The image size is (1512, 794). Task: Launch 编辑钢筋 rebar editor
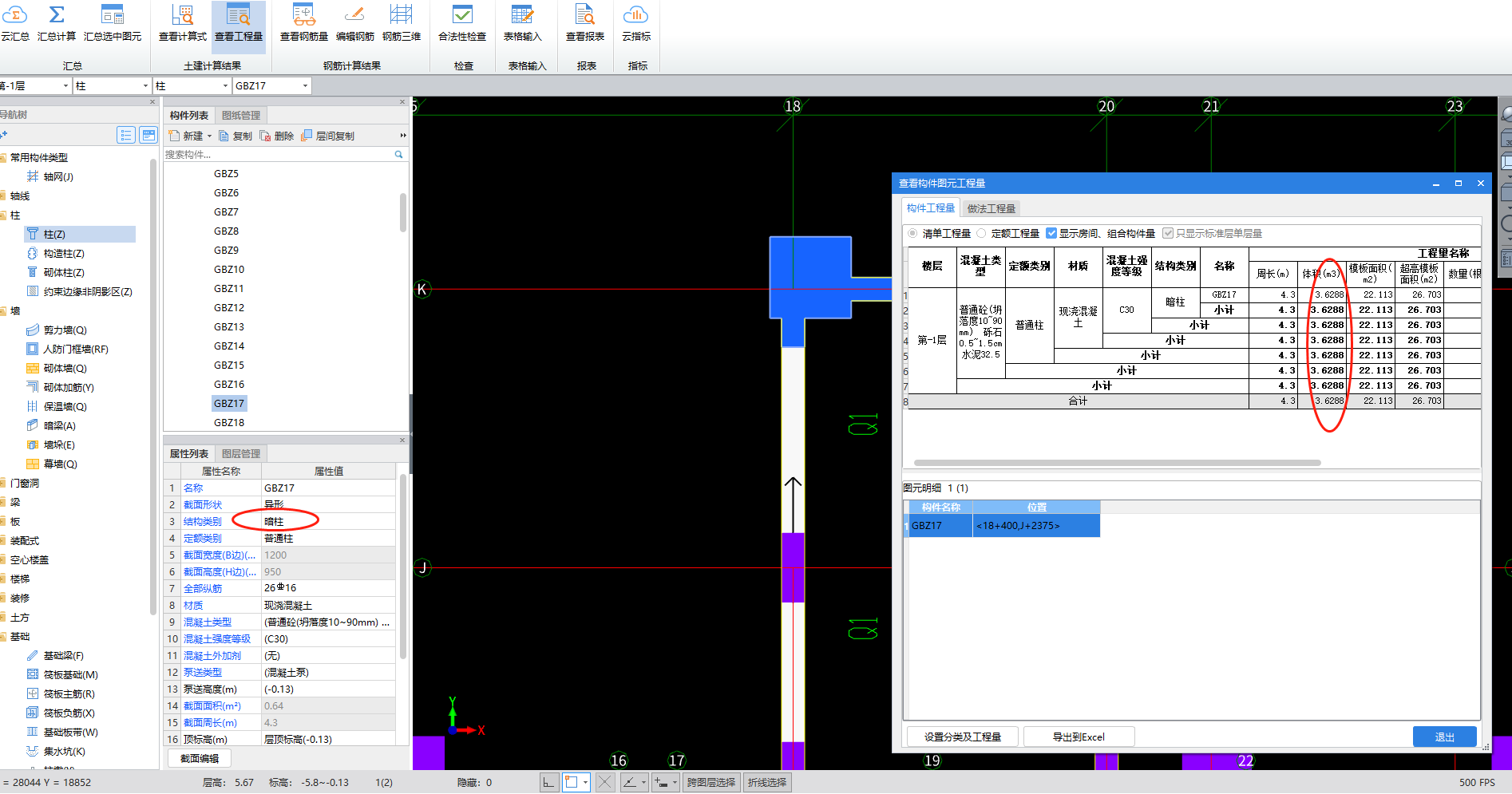[355, 22]
